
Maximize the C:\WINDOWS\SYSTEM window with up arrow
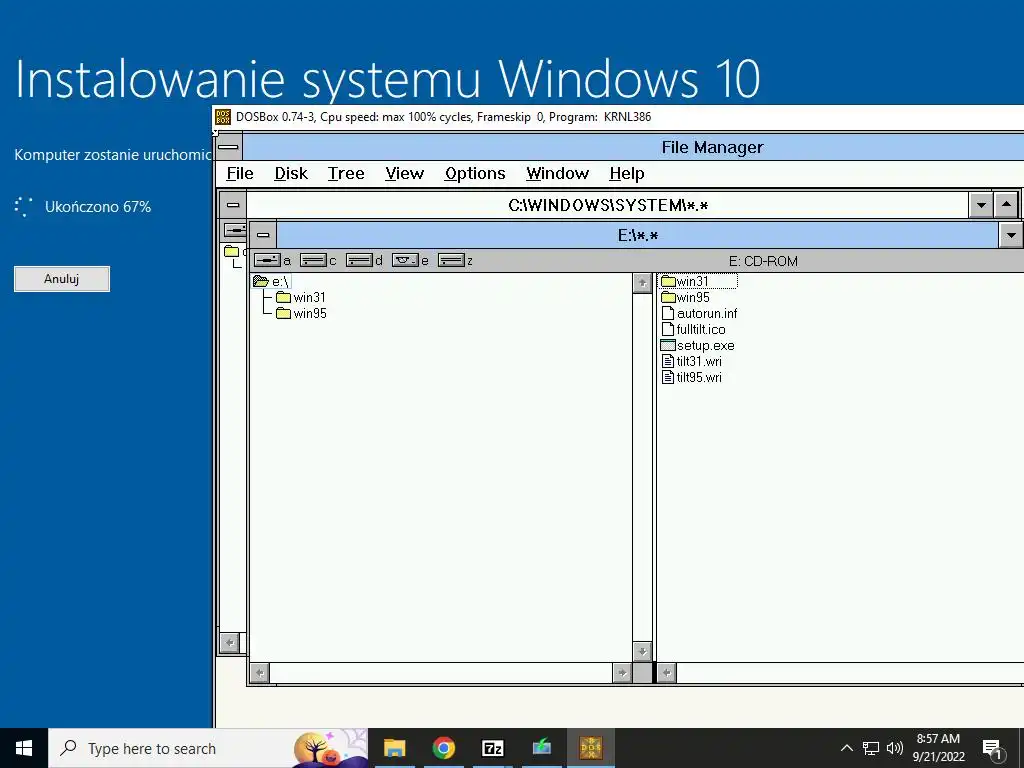coord(1006,205)
